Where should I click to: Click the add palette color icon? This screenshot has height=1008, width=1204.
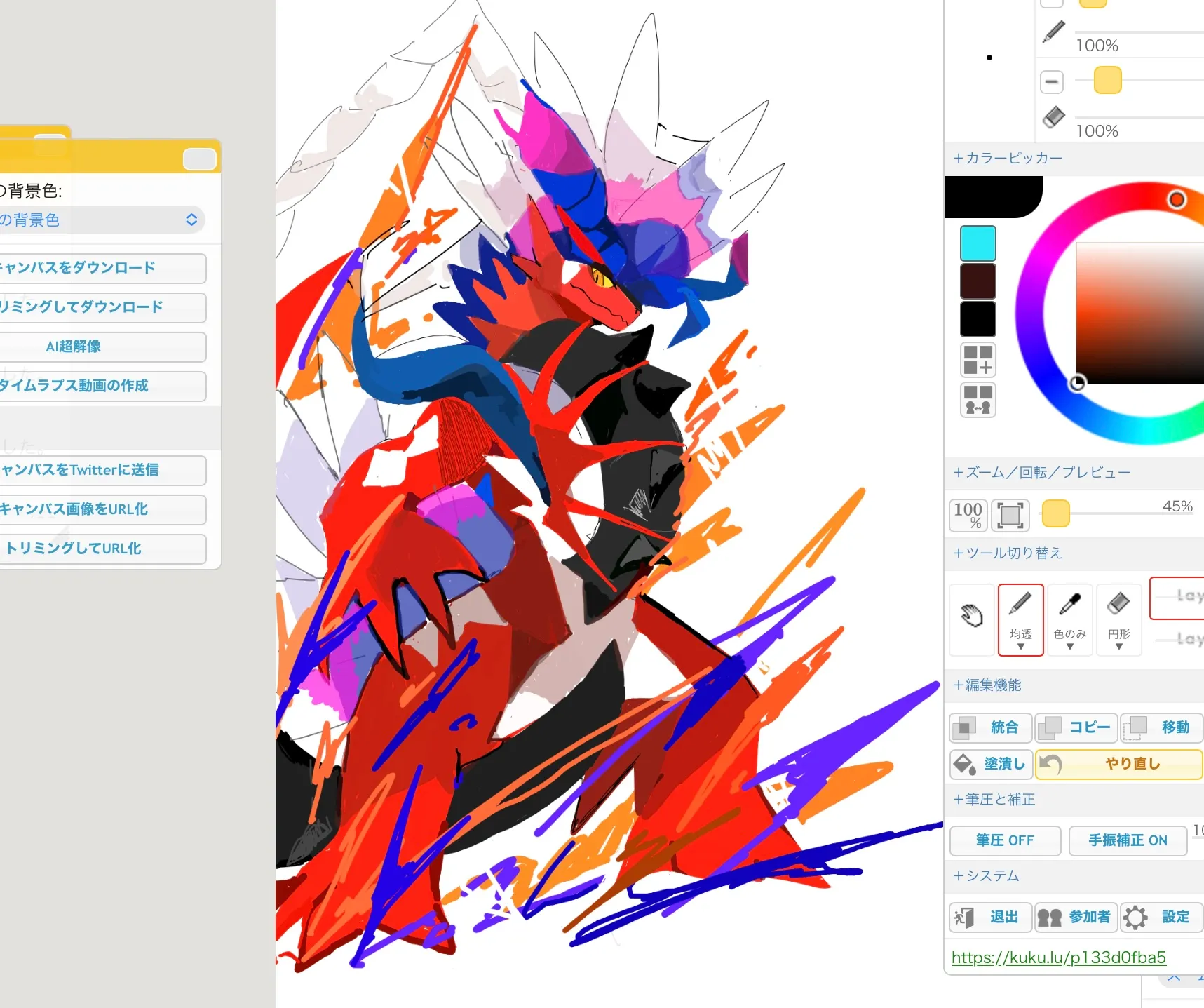pos(978,360)
